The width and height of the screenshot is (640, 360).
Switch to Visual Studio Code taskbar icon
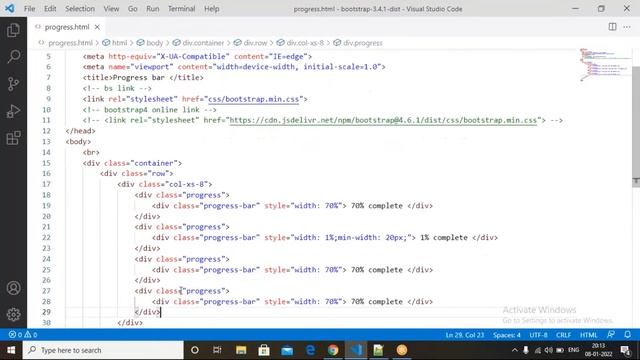point(356,350)
